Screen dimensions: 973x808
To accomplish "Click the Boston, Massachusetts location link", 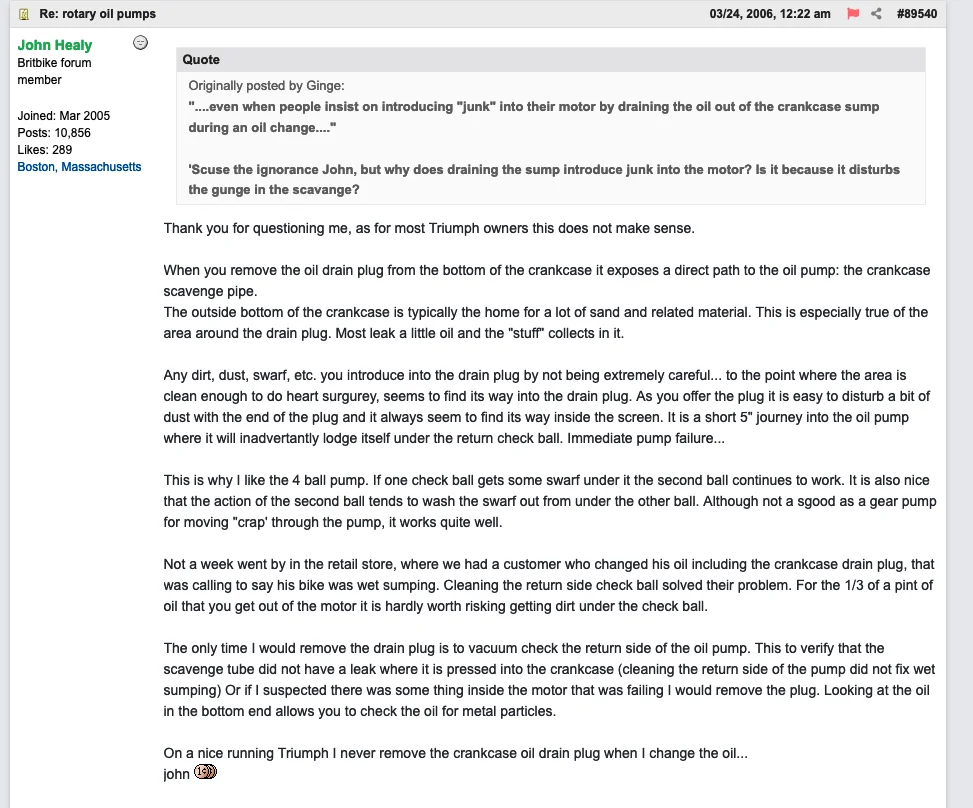I will tap(79, 167).
